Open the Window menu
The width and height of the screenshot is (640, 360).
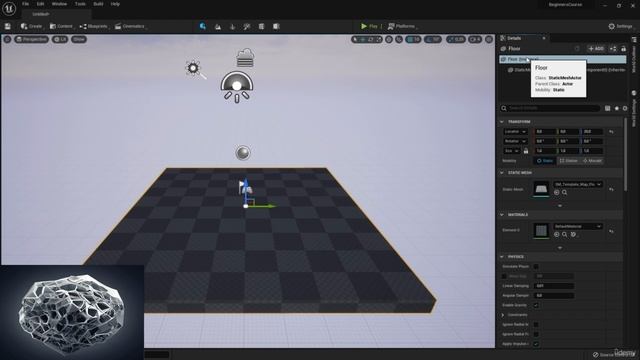pos(60,4)
